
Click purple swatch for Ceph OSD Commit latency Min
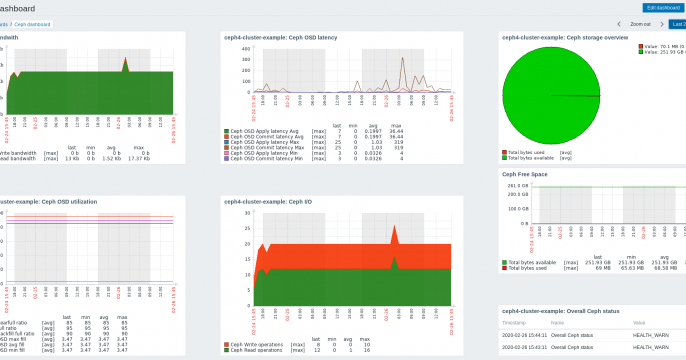[x=227, y=159]
